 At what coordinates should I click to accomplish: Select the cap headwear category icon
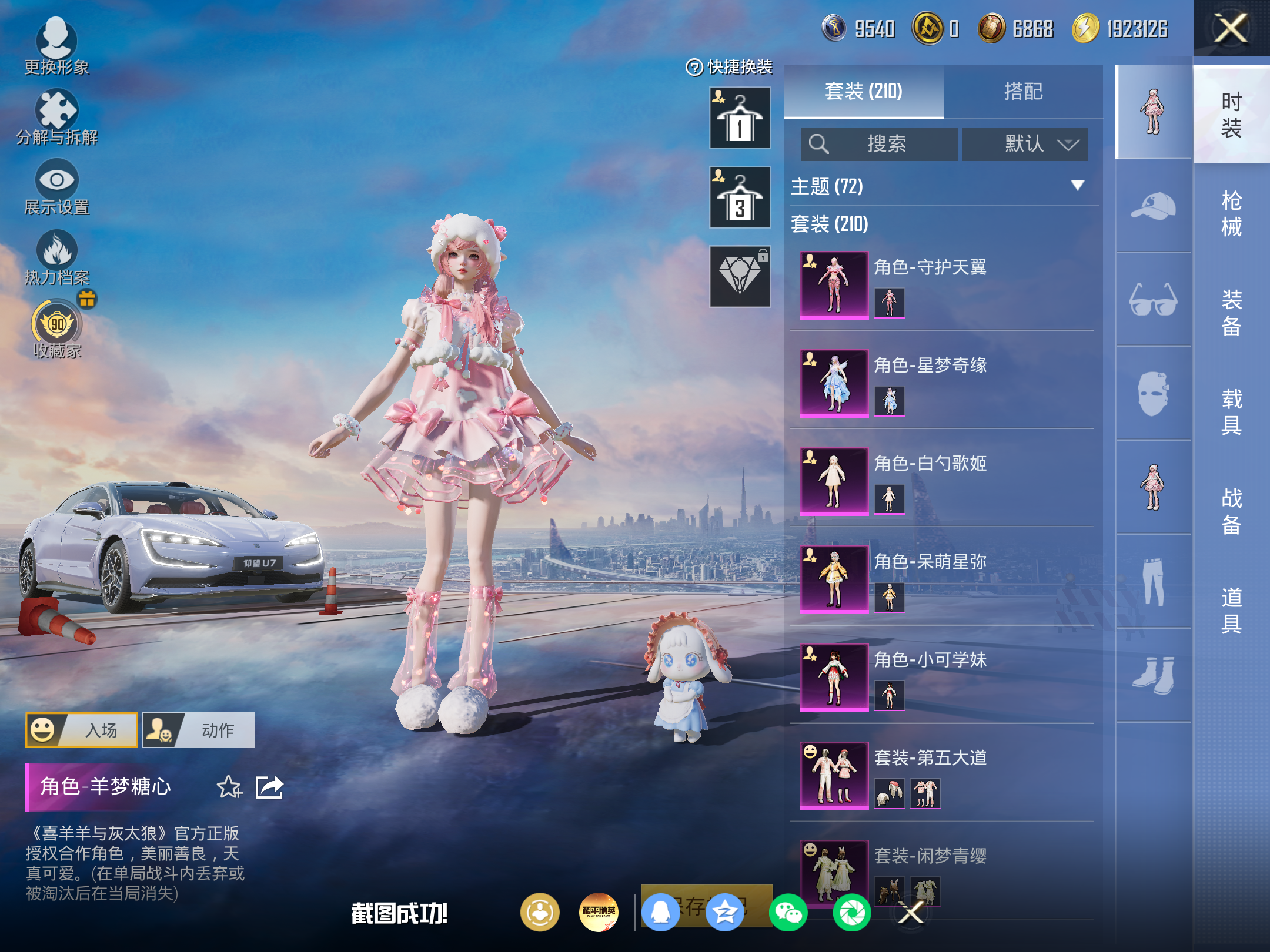point(1153,206)
